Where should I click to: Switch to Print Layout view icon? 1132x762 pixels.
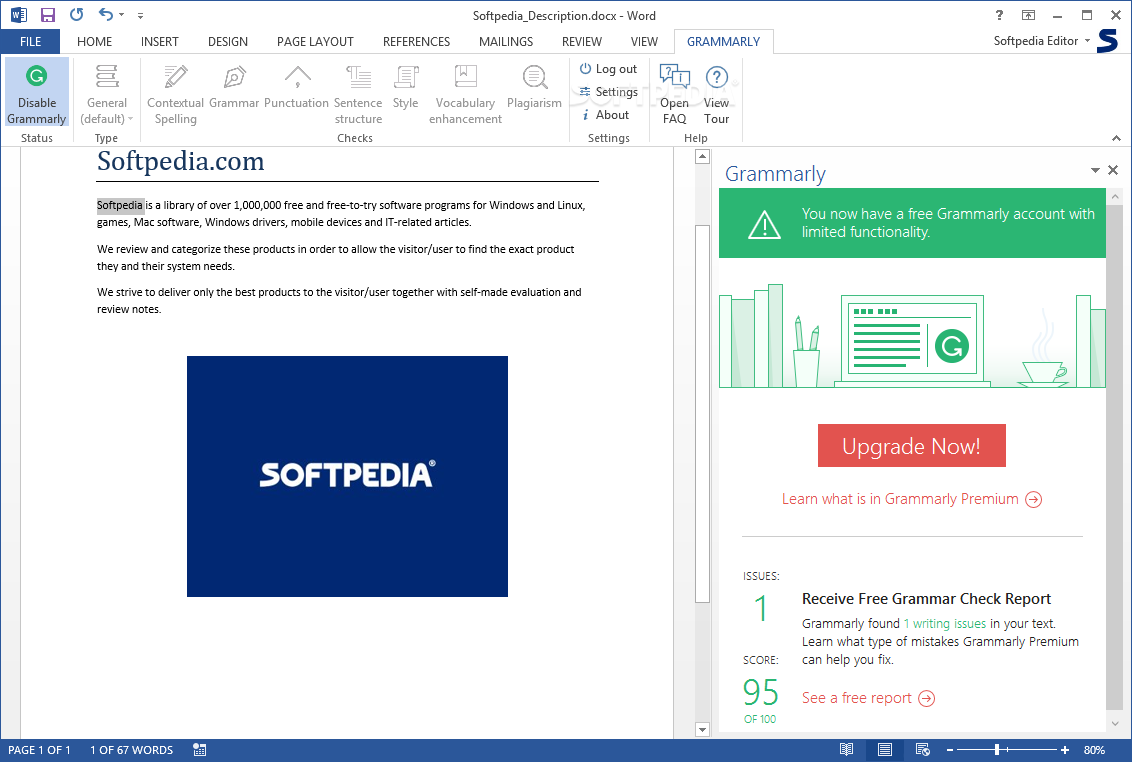click(x=884, y=750)
